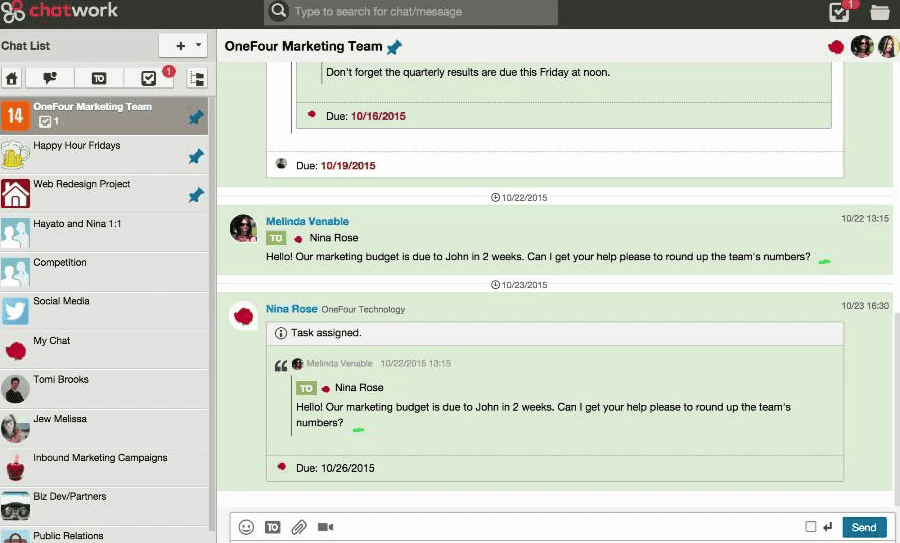900x543 pixels.
Task: Click the quote icon in task message
Action: 281,366
